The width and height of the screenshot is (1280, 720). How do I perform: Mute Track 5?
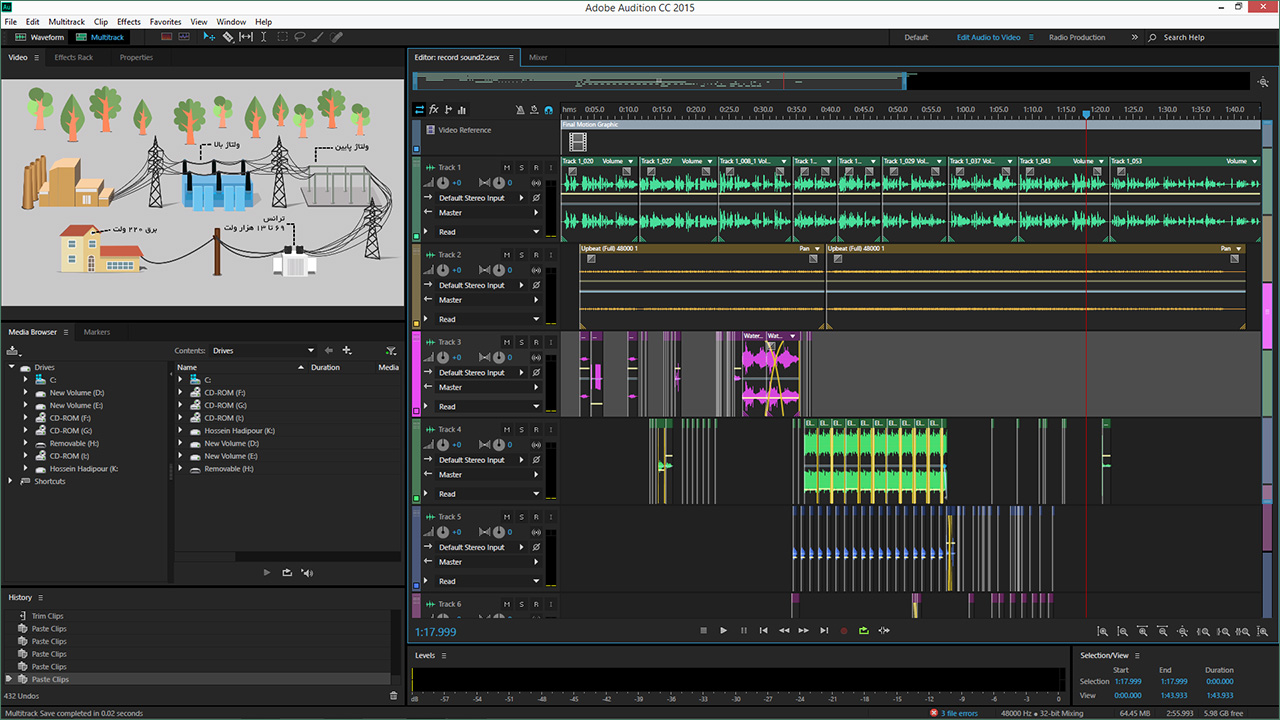(507, 517)
